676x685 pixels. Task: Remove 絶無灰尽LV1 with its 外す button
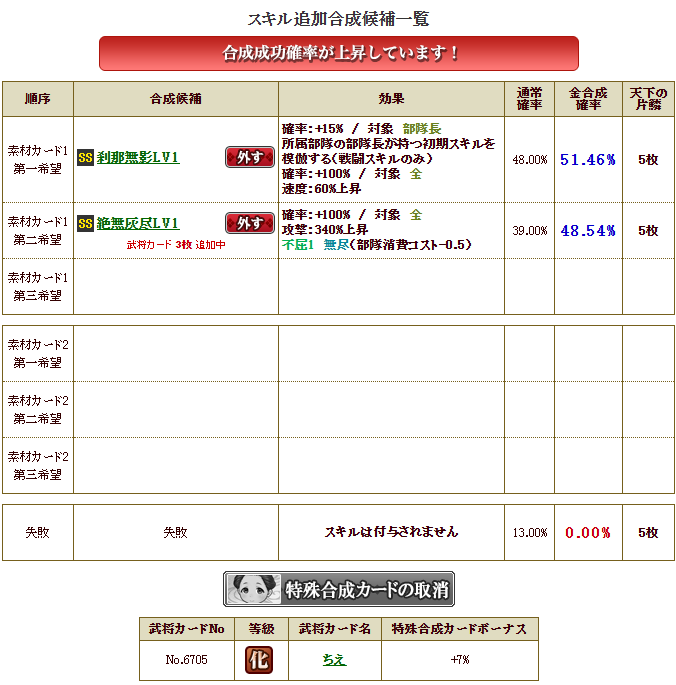250,223
